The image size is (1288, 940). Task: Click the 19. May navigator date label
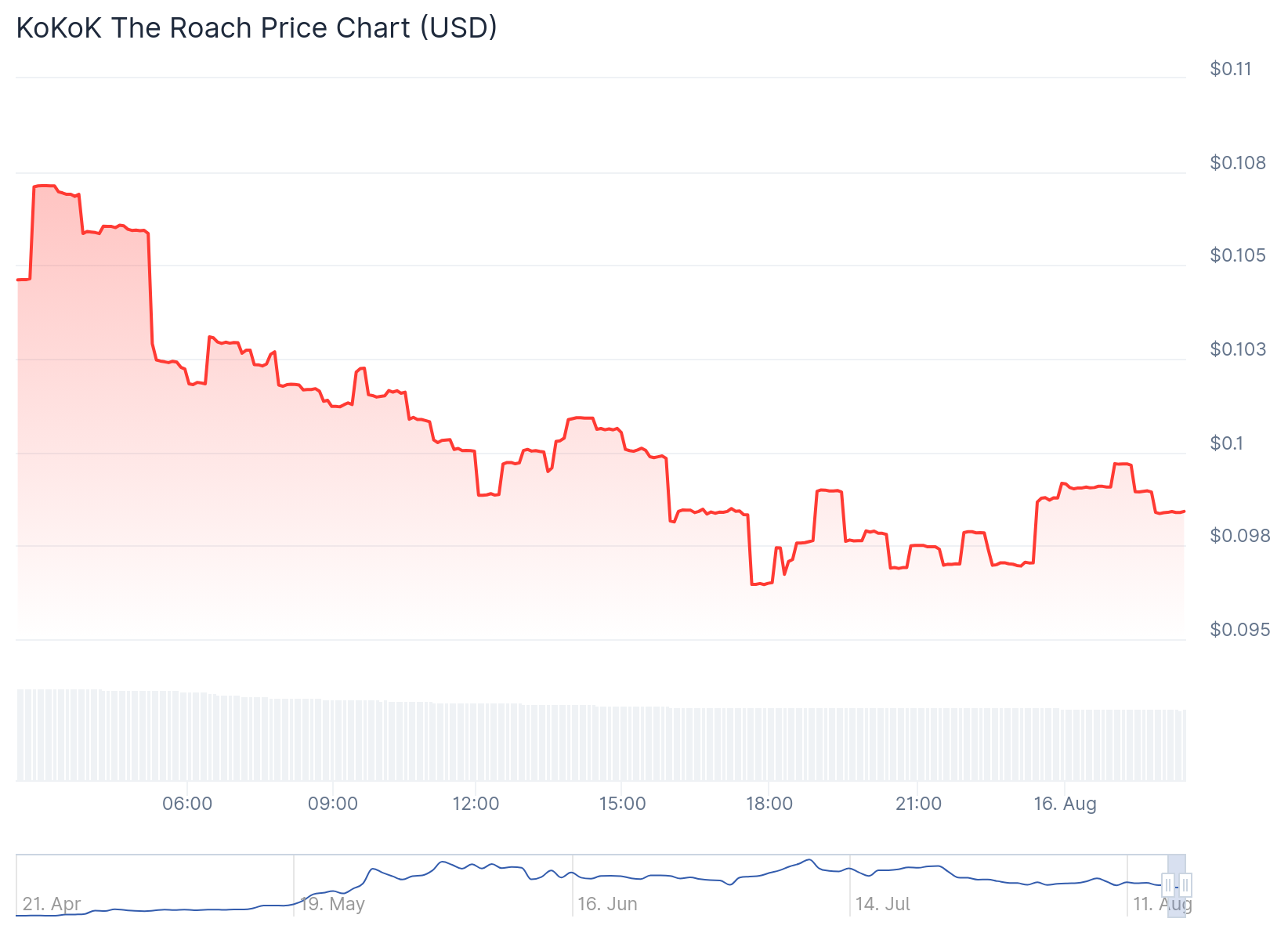[x=332, y=904]
